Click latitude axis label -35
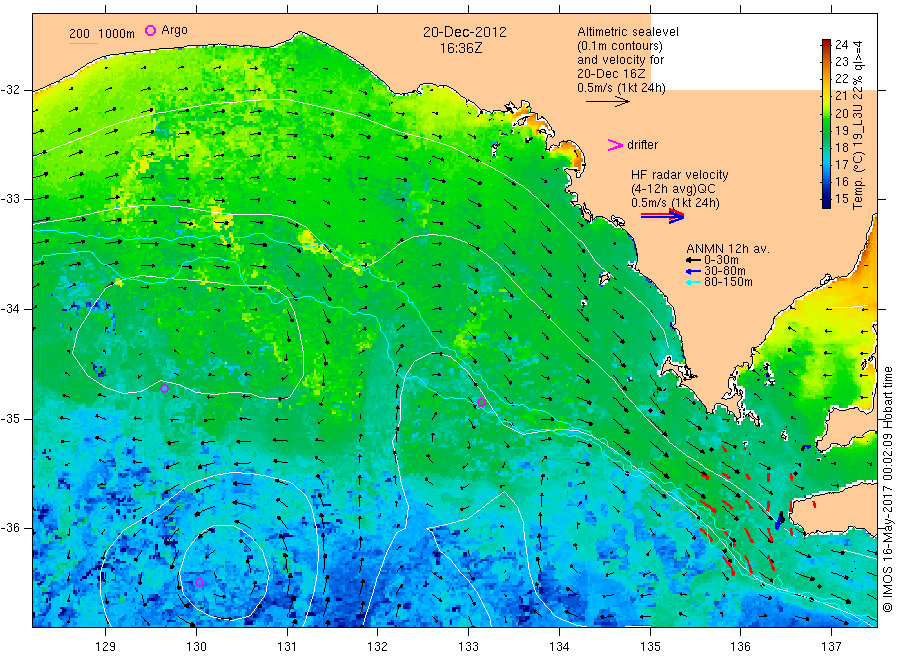Image resolution: width=900 pixels, height=660 pixels. tap(10, 418)
